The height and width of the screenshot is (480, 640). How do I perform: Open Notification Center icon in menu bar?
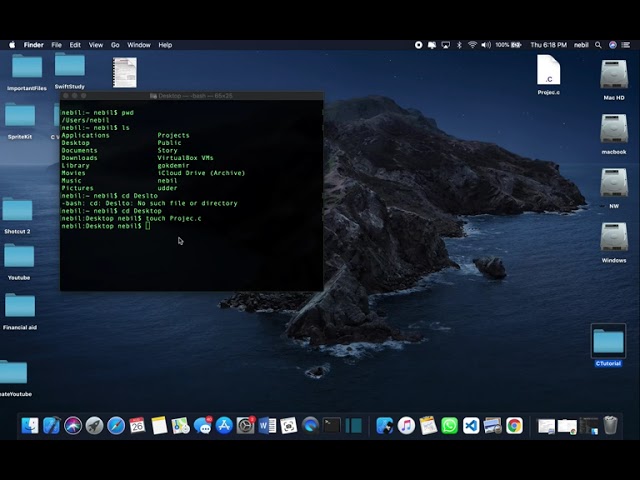coord(625,45)
